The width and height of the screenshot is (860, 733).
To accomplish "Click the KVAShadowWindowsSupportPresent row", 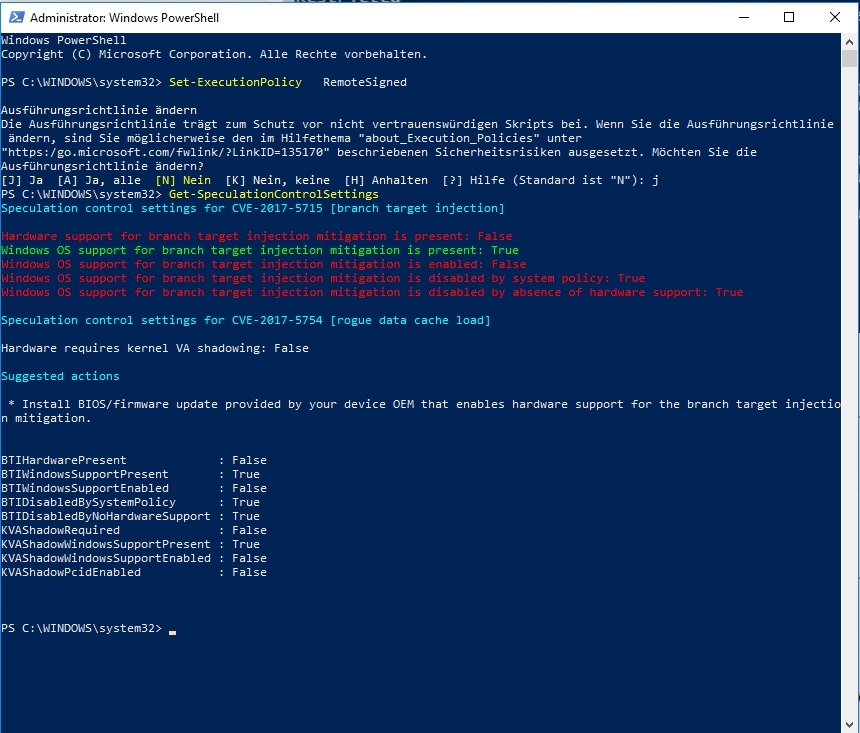I will [x=131, y=544].
